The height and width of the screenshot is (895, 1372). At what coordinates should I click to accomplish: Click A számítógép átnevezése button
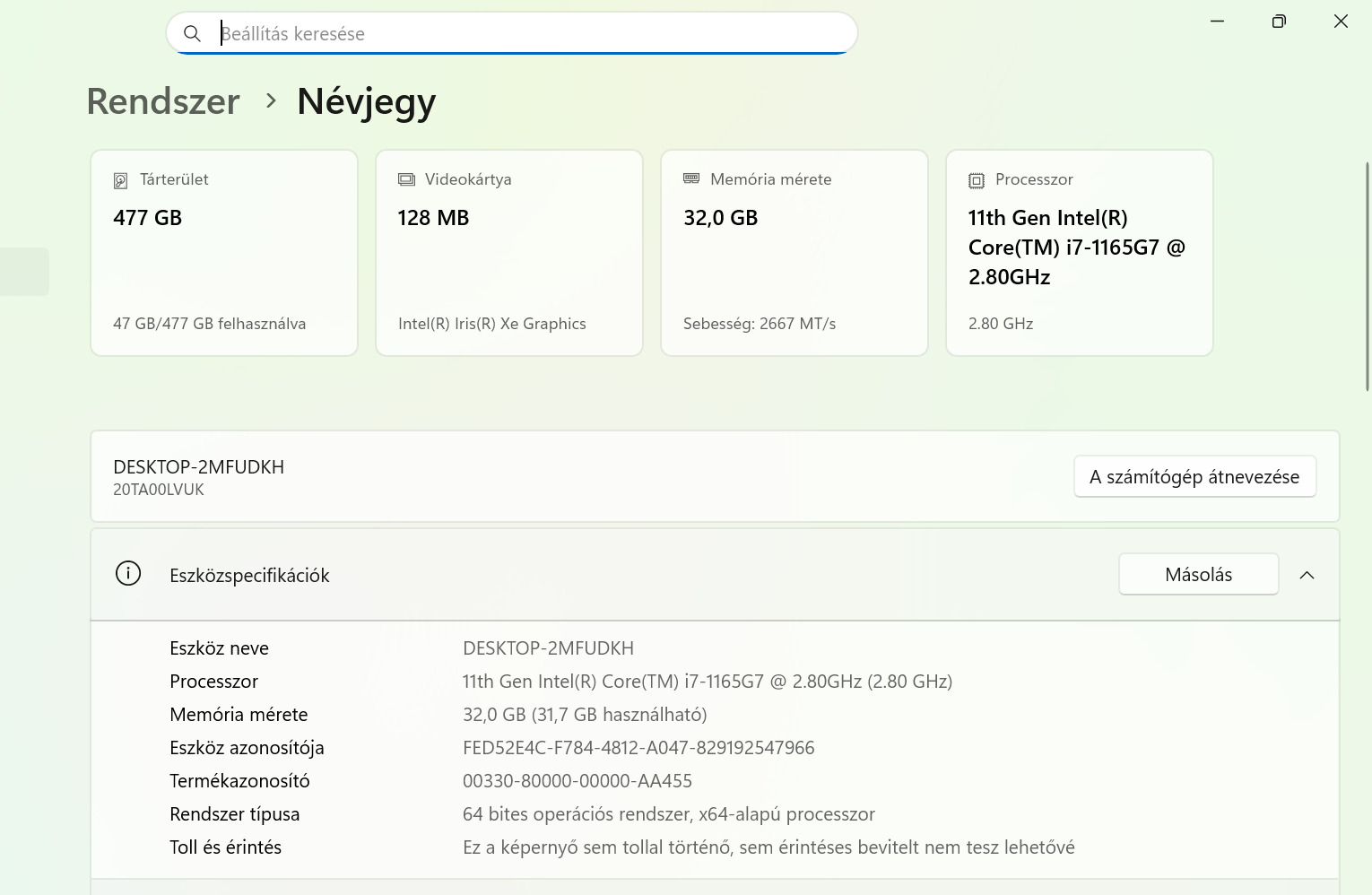tap(1194, 476)
